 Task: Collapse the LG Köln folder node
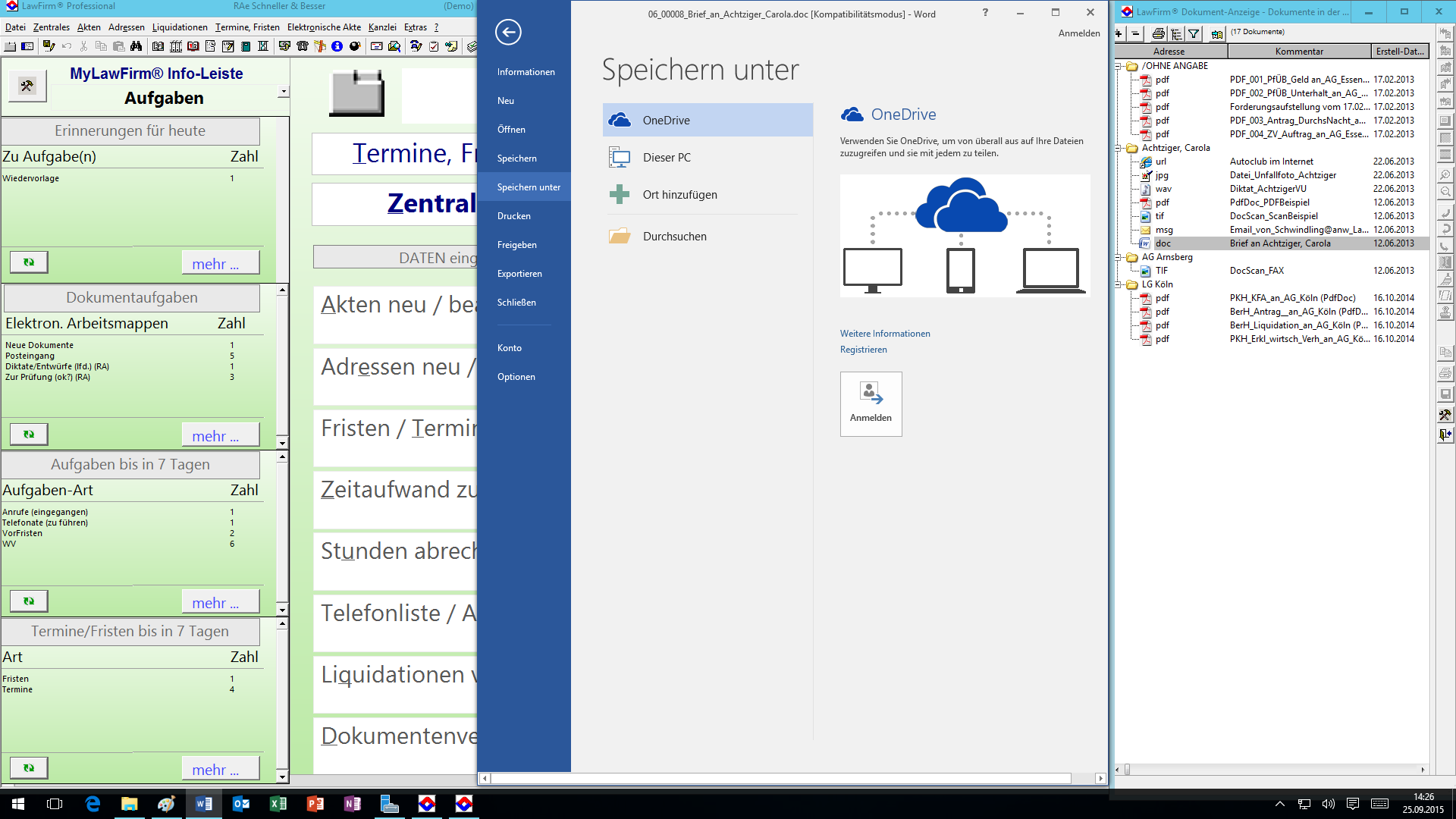tap(1119, 284)
